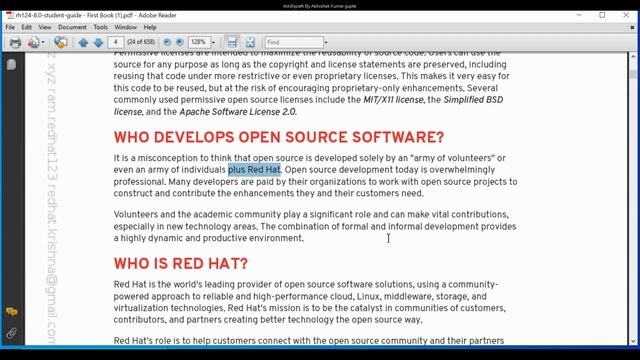640x360 pixels.
Task: Click the Adobe Reader PDF title bar icon
Action: point(10,16)
